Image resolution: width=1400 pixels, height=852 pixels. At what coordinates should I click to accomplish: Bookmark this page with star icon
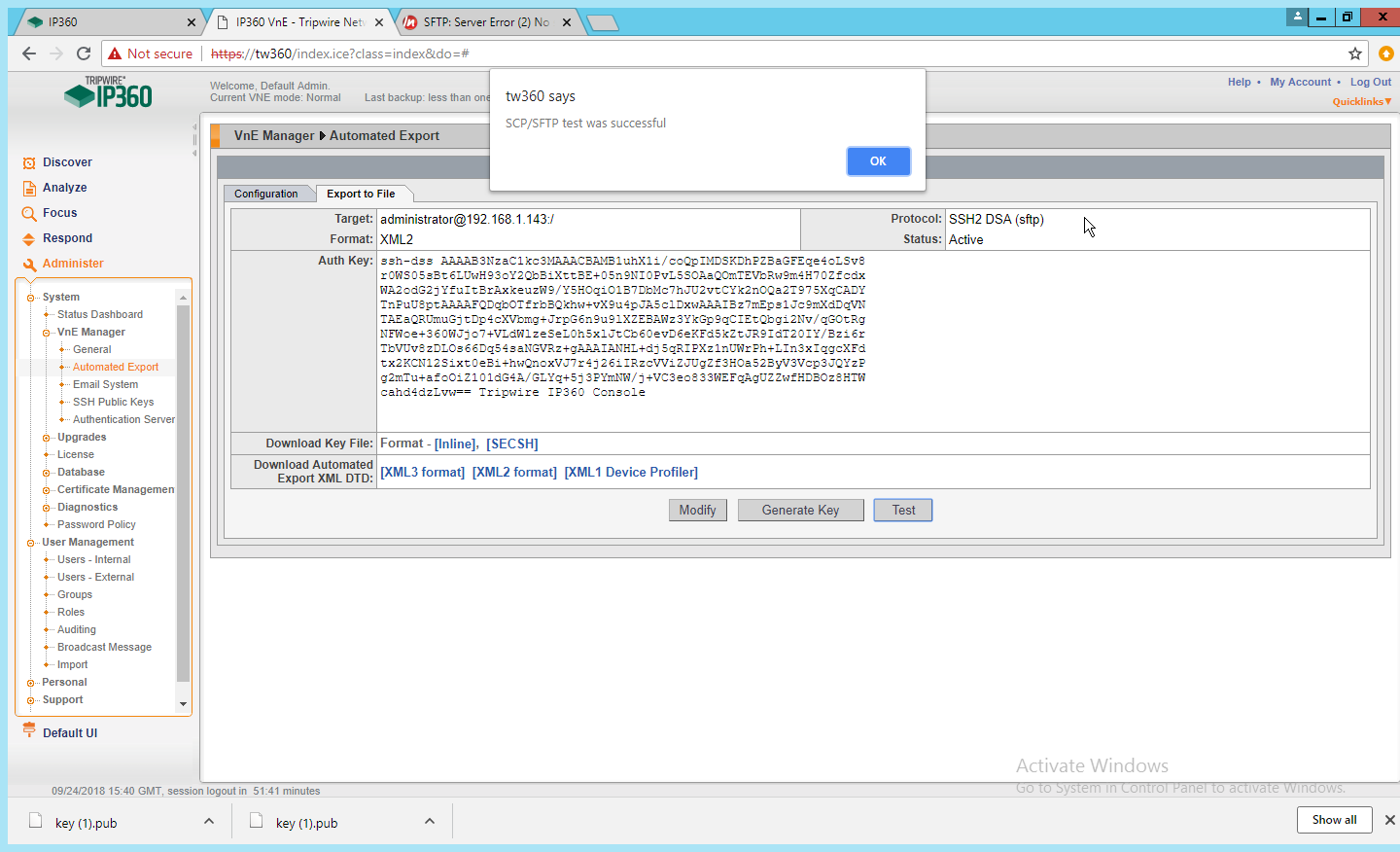coord(1355,53)
